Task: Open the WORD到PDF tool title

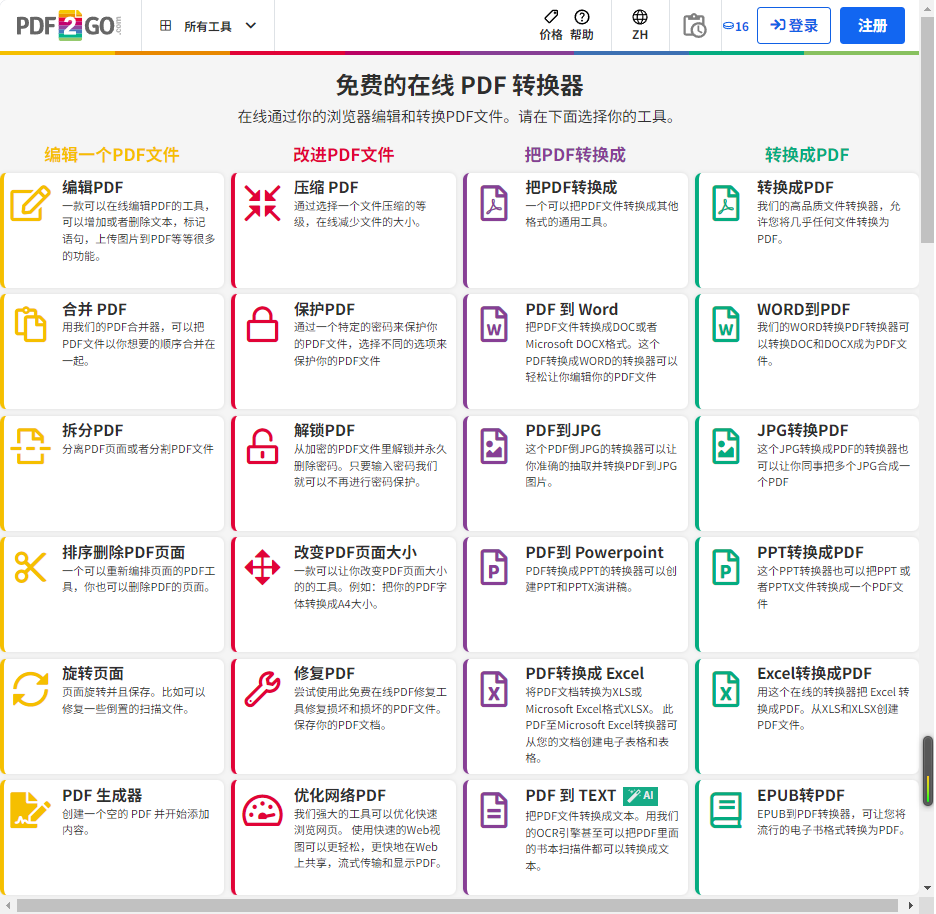Action: tap(803, 309)
